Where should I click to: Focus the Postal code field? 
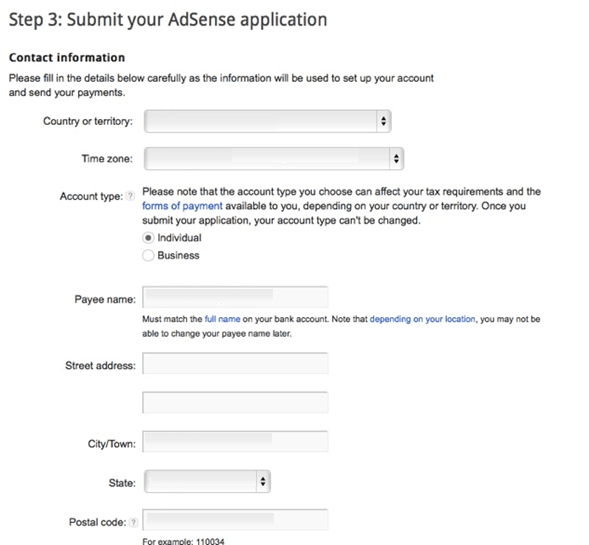235,520
